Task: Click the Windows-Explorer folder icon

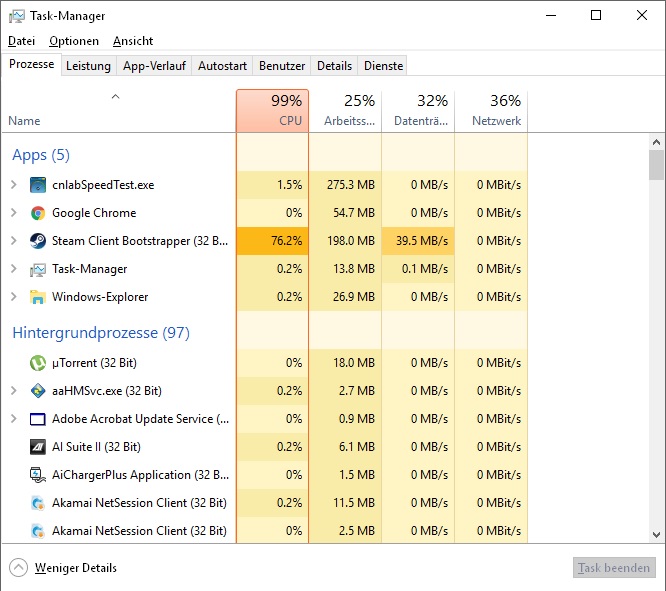Action: pos(38,297)
